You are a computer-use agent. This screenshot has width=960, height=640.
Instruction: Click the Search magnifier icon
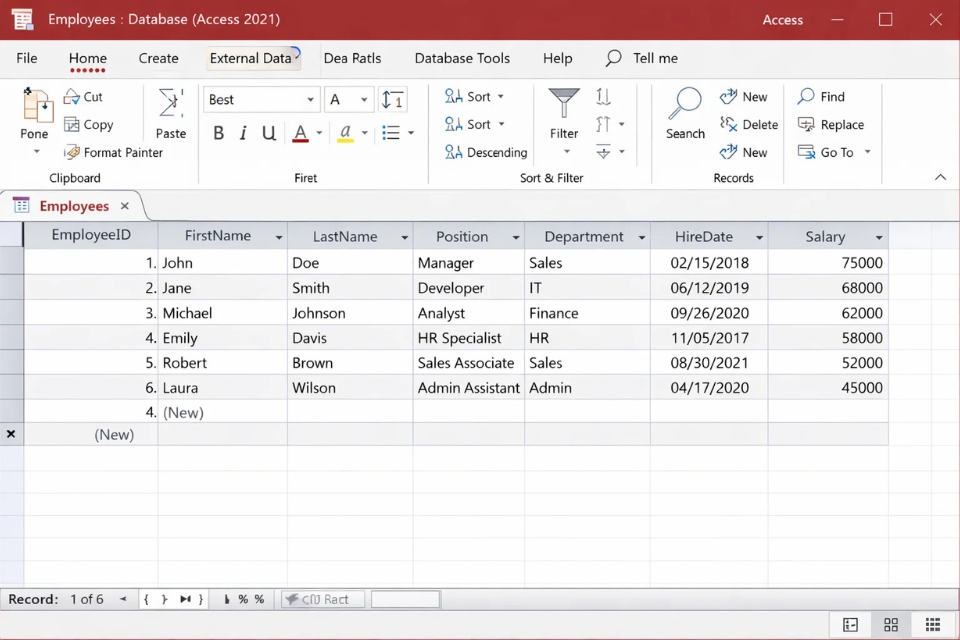click(685, 105)
